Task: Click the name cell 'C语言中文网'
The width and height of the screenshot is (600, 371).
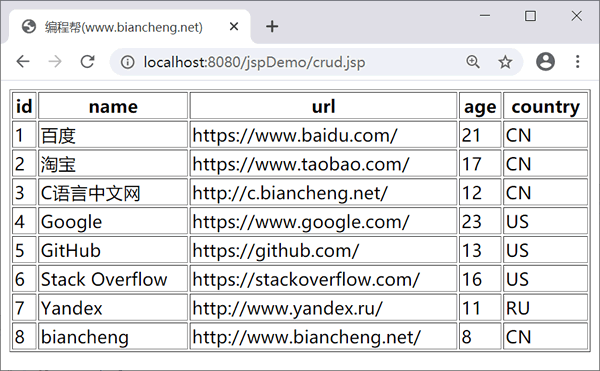Action: point(113,192)
